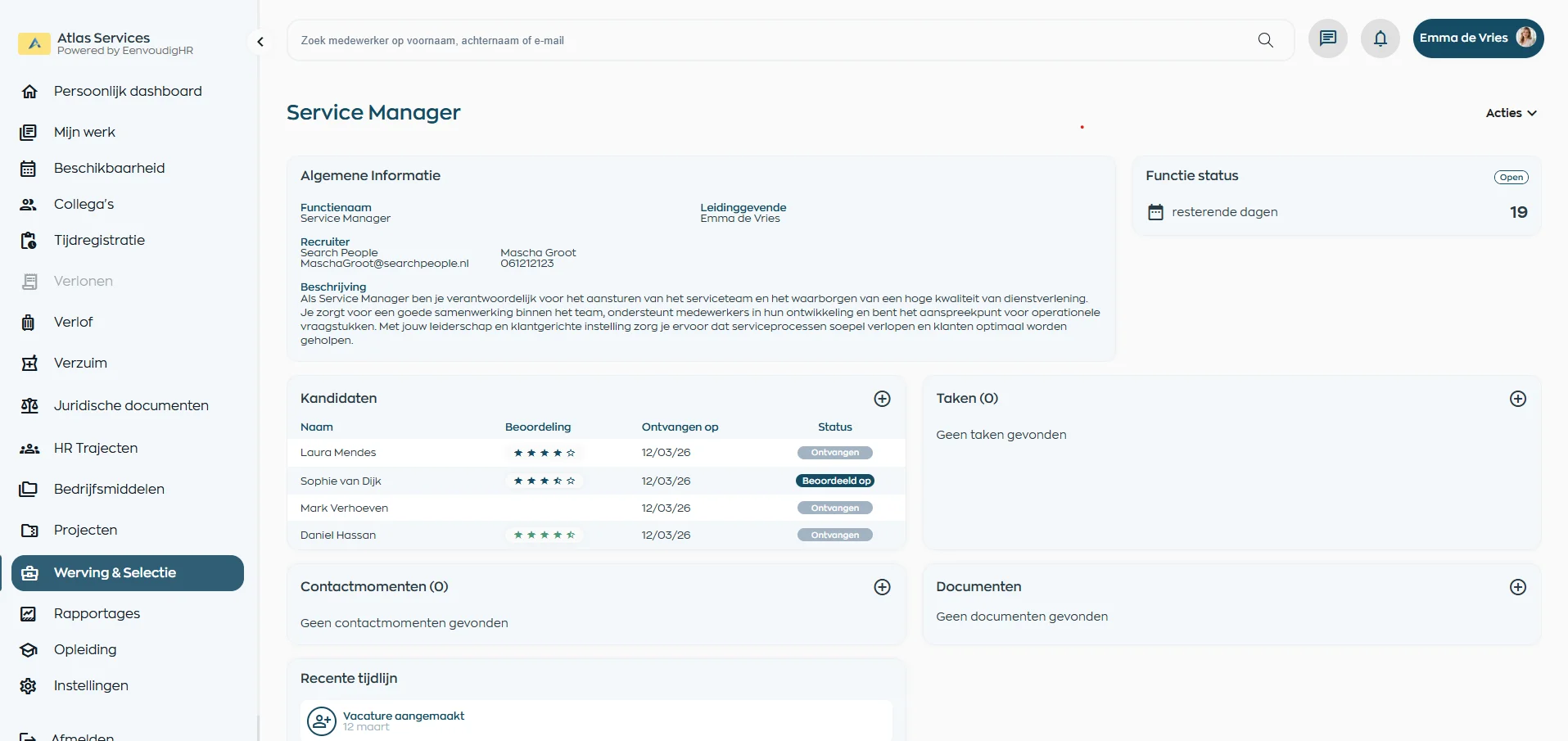The image size is (1568, 741).
Task: Open the calendar icon next to resterende dagen
Action: 1155,211
